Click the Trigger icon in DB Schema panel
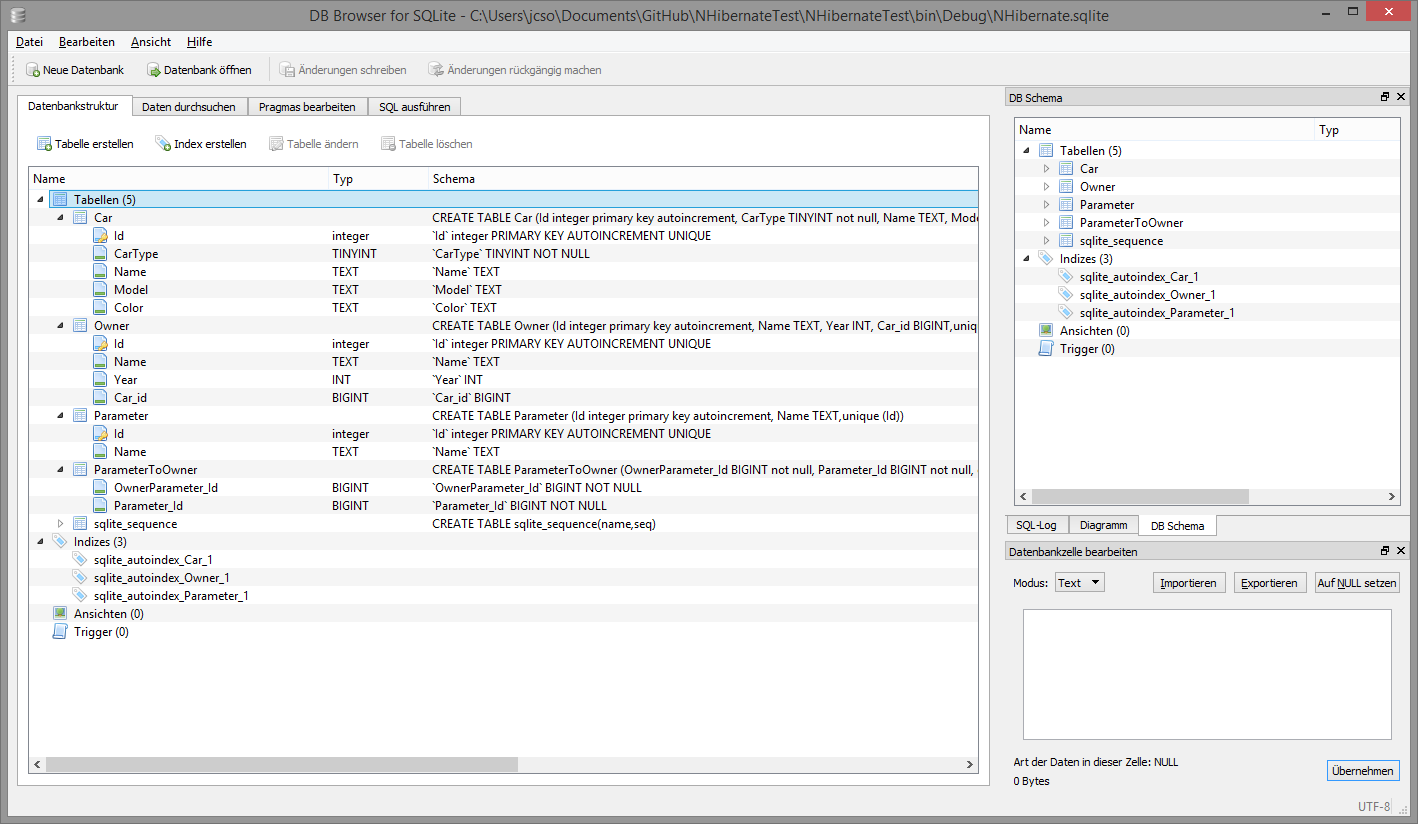The image size is (1418, 824). (1046, 349)
